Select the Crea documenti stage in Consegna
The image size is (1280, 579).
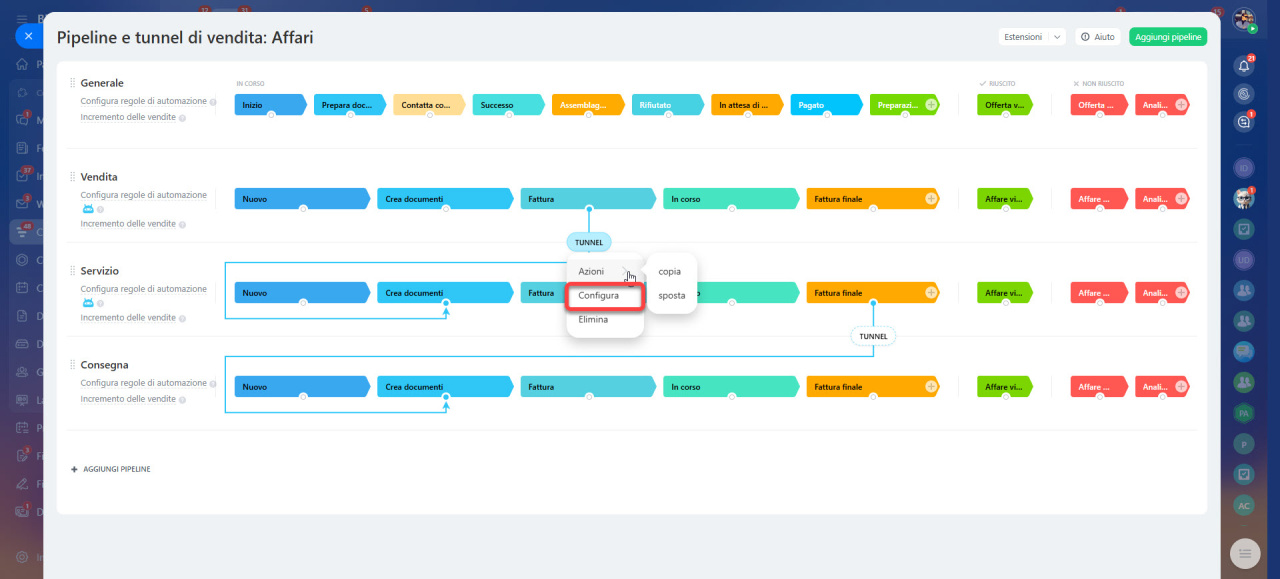(445, 387)
